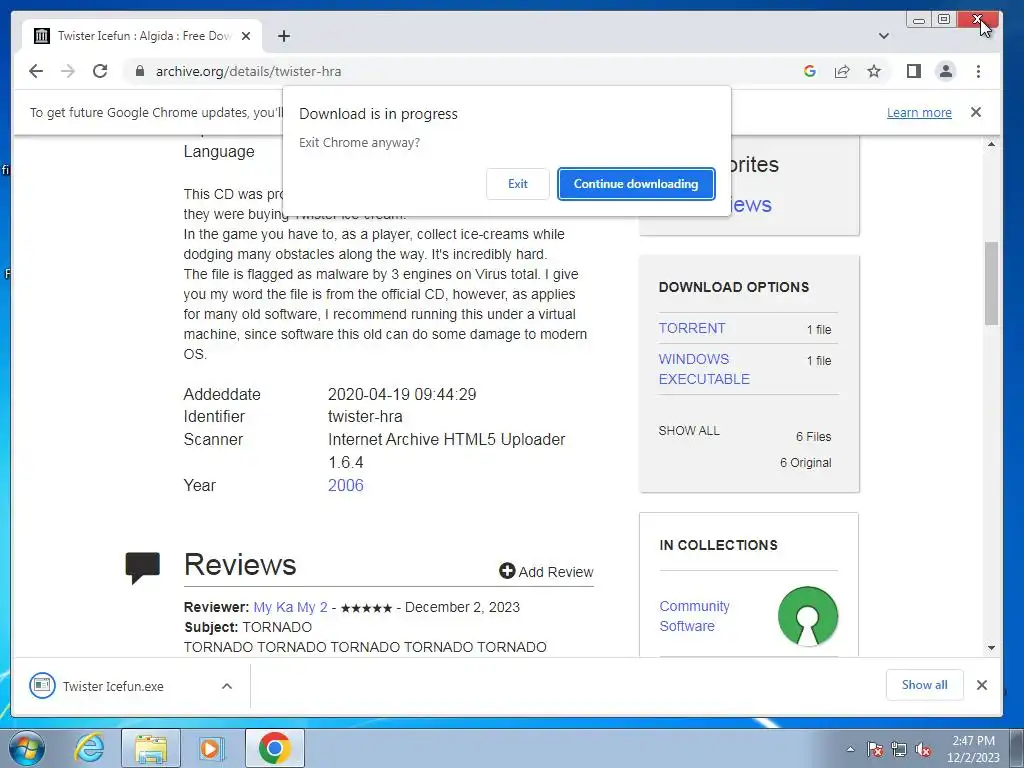Click the Google icon in address bar

click(810, 71)
